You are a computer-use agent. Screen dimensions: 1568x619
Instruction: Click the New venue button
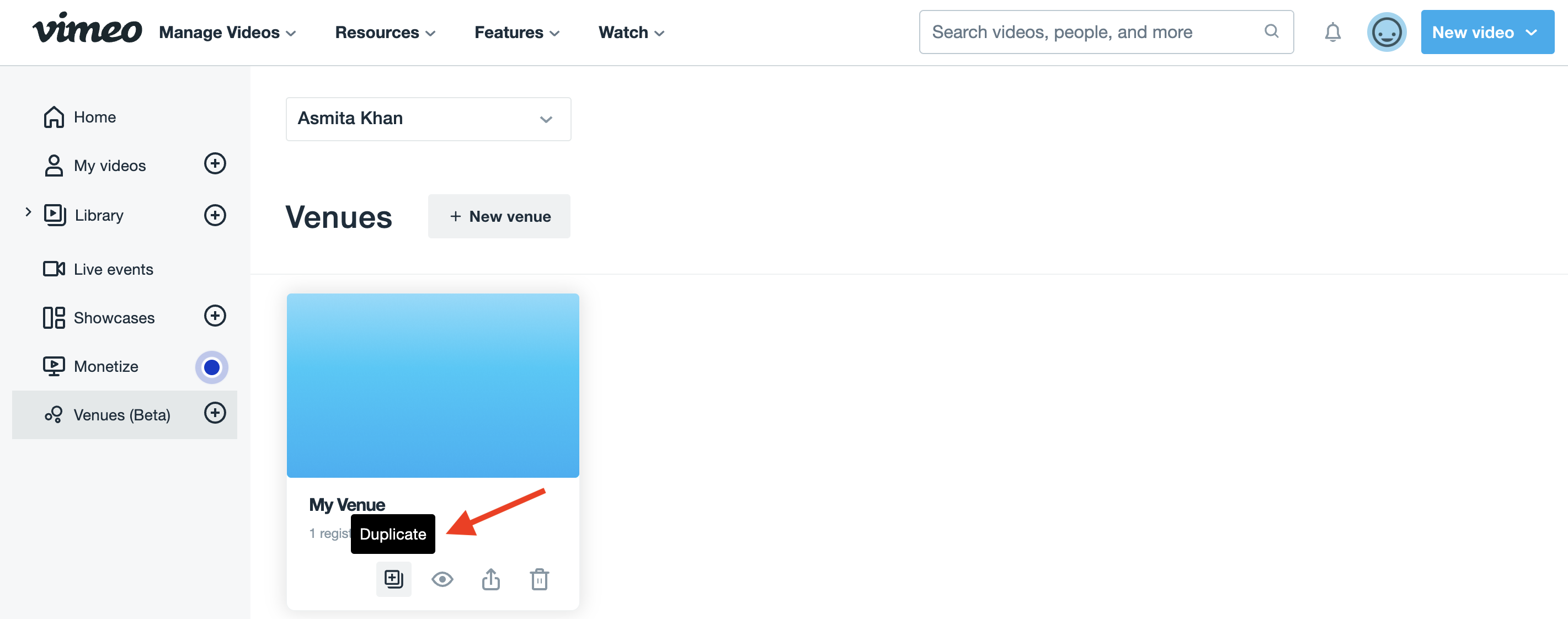(x=498, y=216)
